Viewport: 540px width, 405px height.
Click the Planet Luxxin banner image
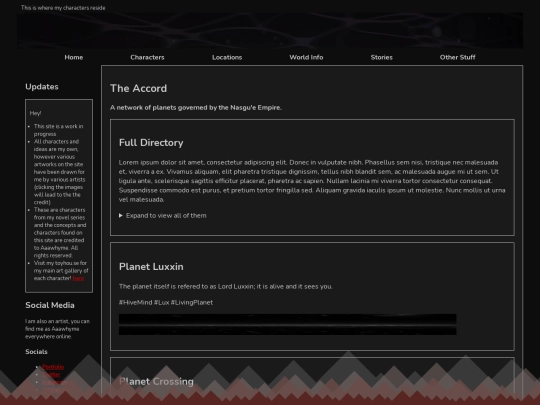point(288,324)
